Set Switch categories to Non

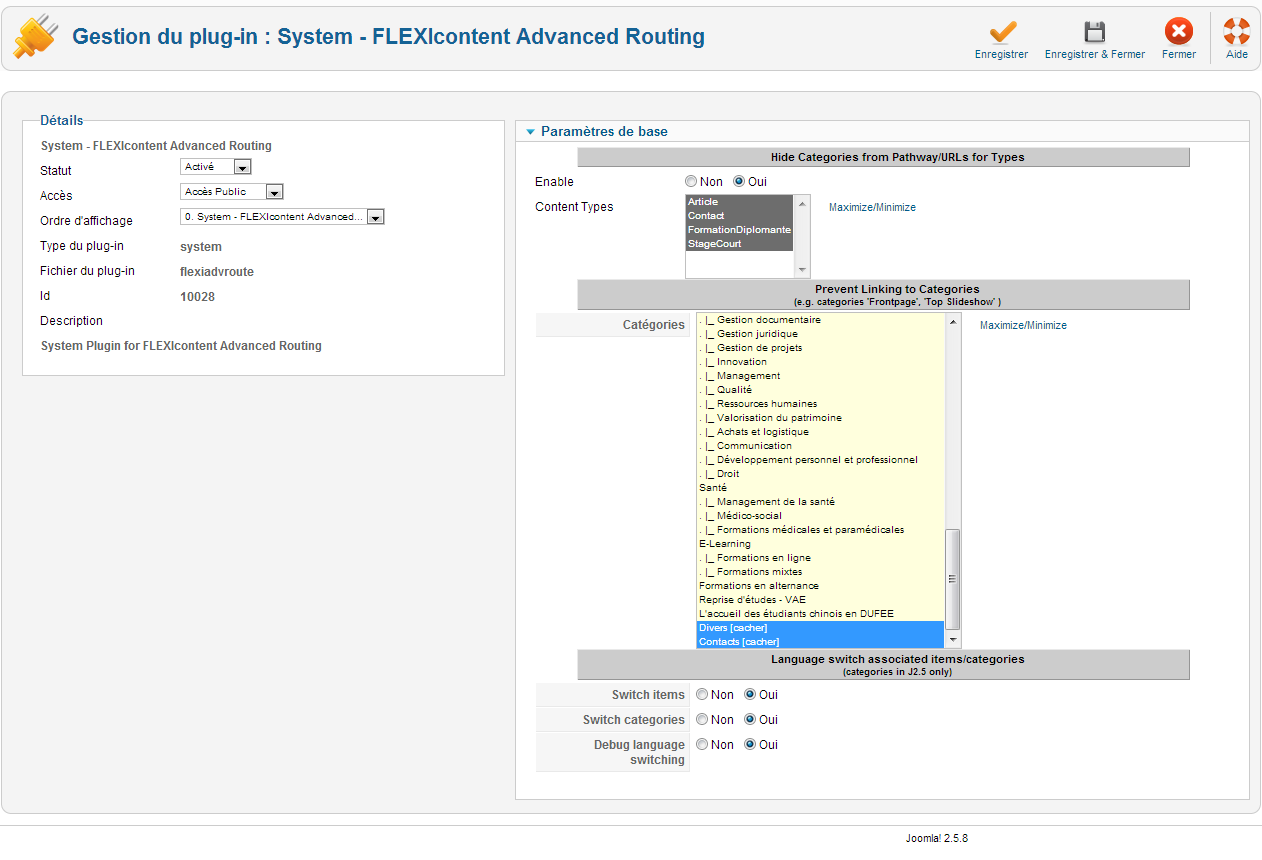click(702, 720)
